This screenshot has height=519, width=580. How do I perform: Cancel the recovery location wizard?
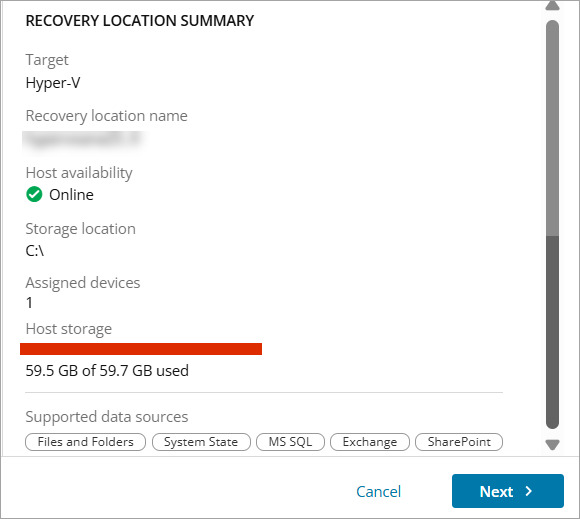point(378,492)
